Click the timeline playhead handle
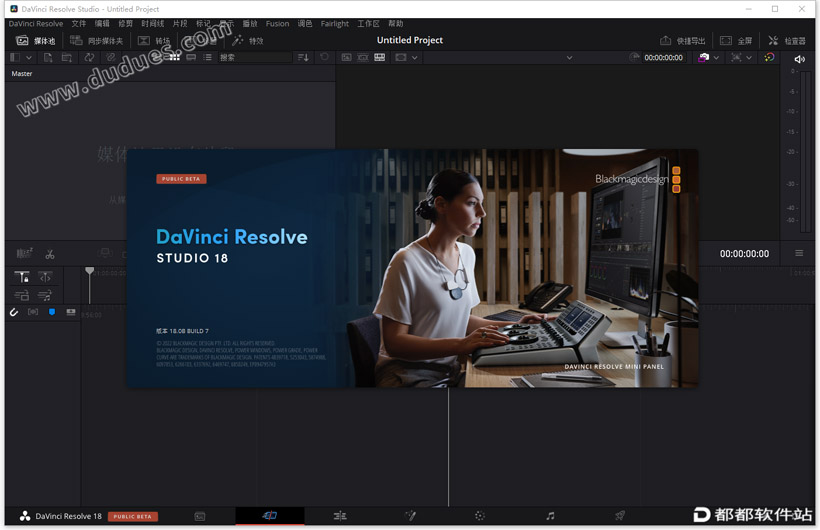The width and height of the screenshot is (820, 530). click(89, 270)
